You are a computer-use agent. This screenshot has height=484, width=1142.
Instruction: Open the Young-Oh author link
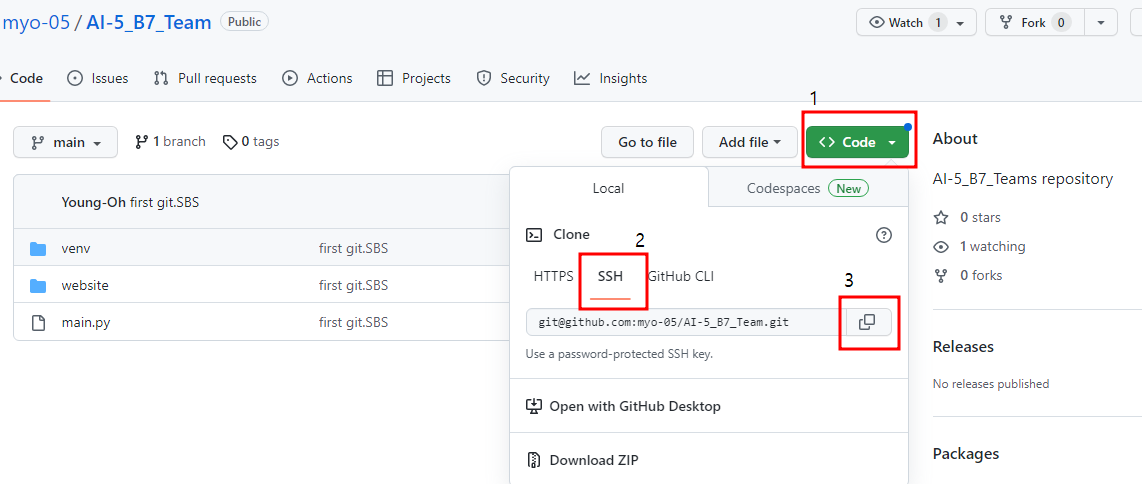(x=94, y=202)
